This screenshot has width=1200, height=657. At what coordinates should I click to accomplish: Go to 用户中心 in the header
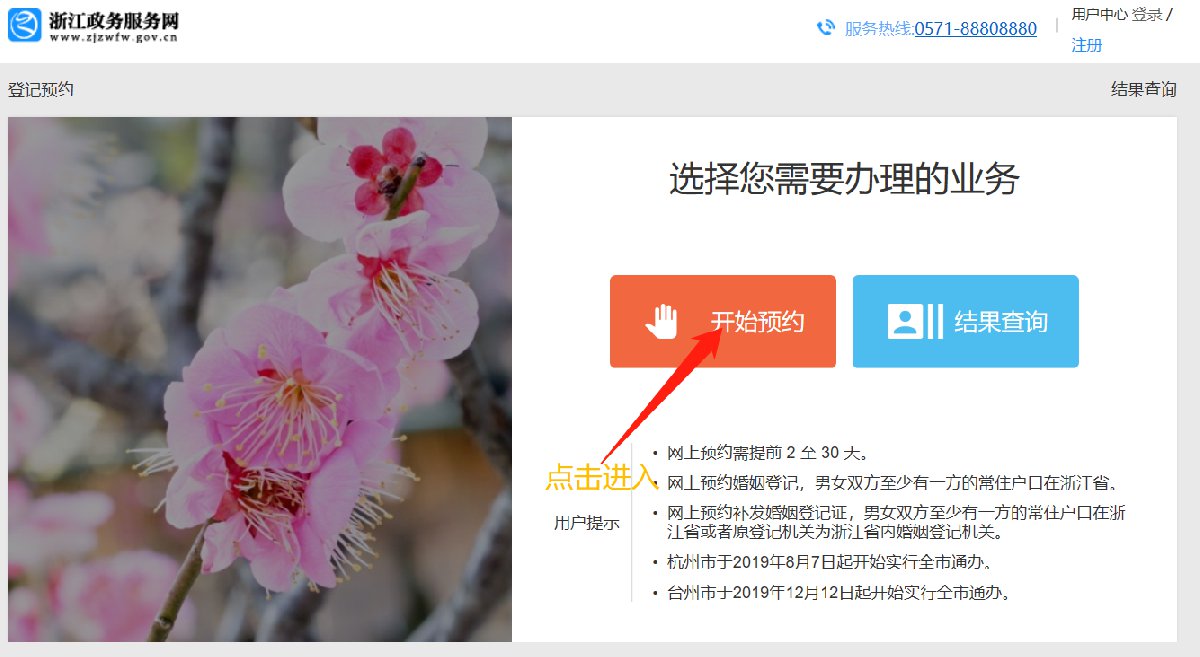point(1099,14)
